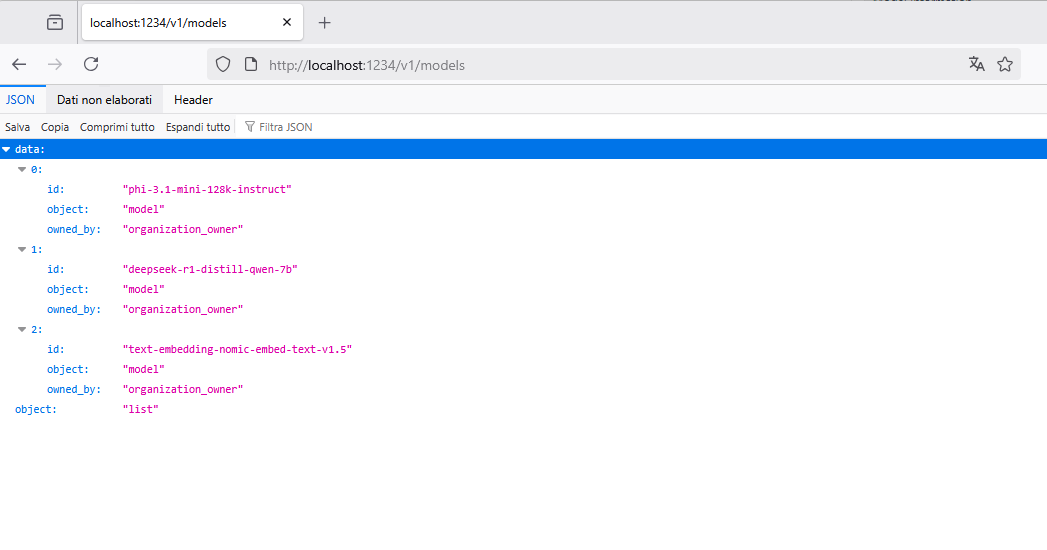Click the top-level object key
Viewport: 1047px width, 550px height.
pos(35,409)
